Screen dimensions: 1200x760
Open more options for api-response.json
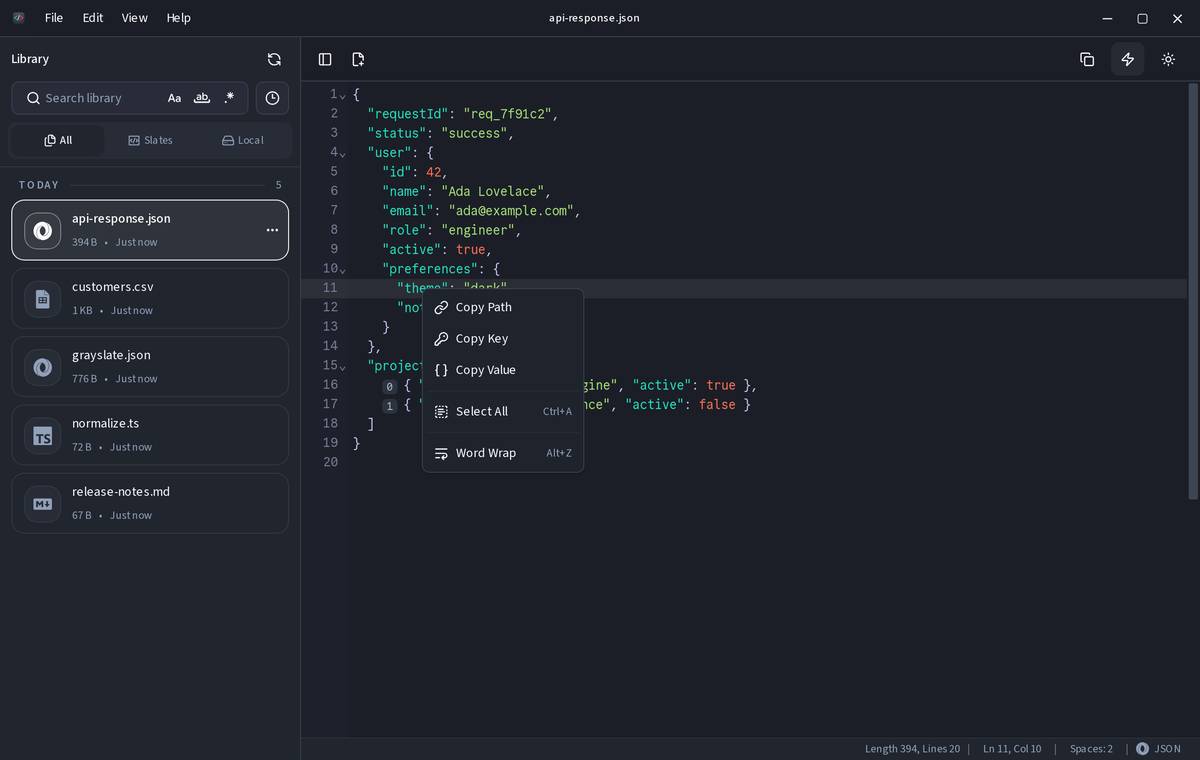coord(272,230)
